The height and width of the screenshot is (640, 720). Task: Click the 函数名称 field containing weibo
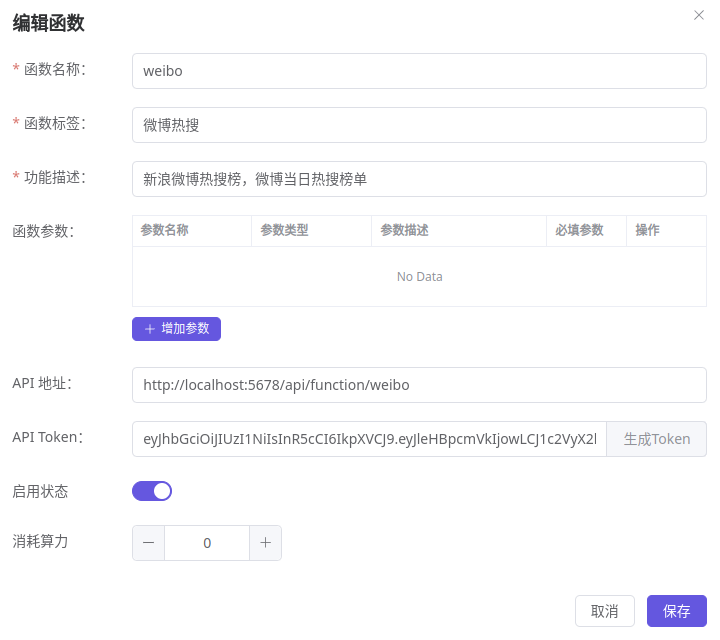pos(419,71)
